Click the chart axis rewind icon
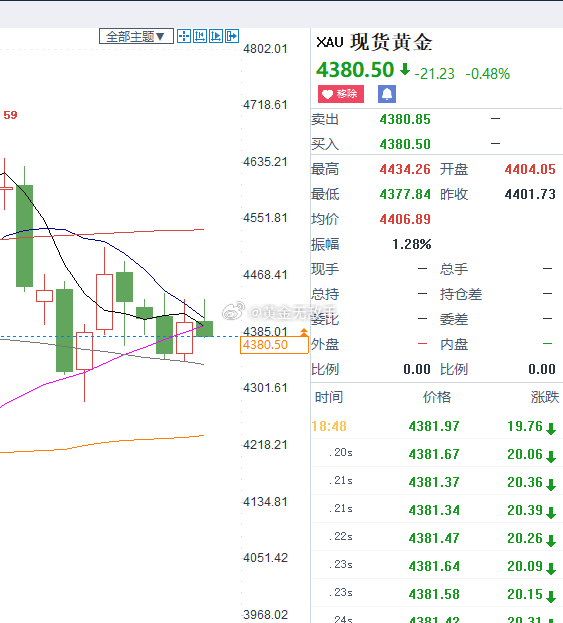The height and width of the screenshot is (623, 563). coord(200,36)
